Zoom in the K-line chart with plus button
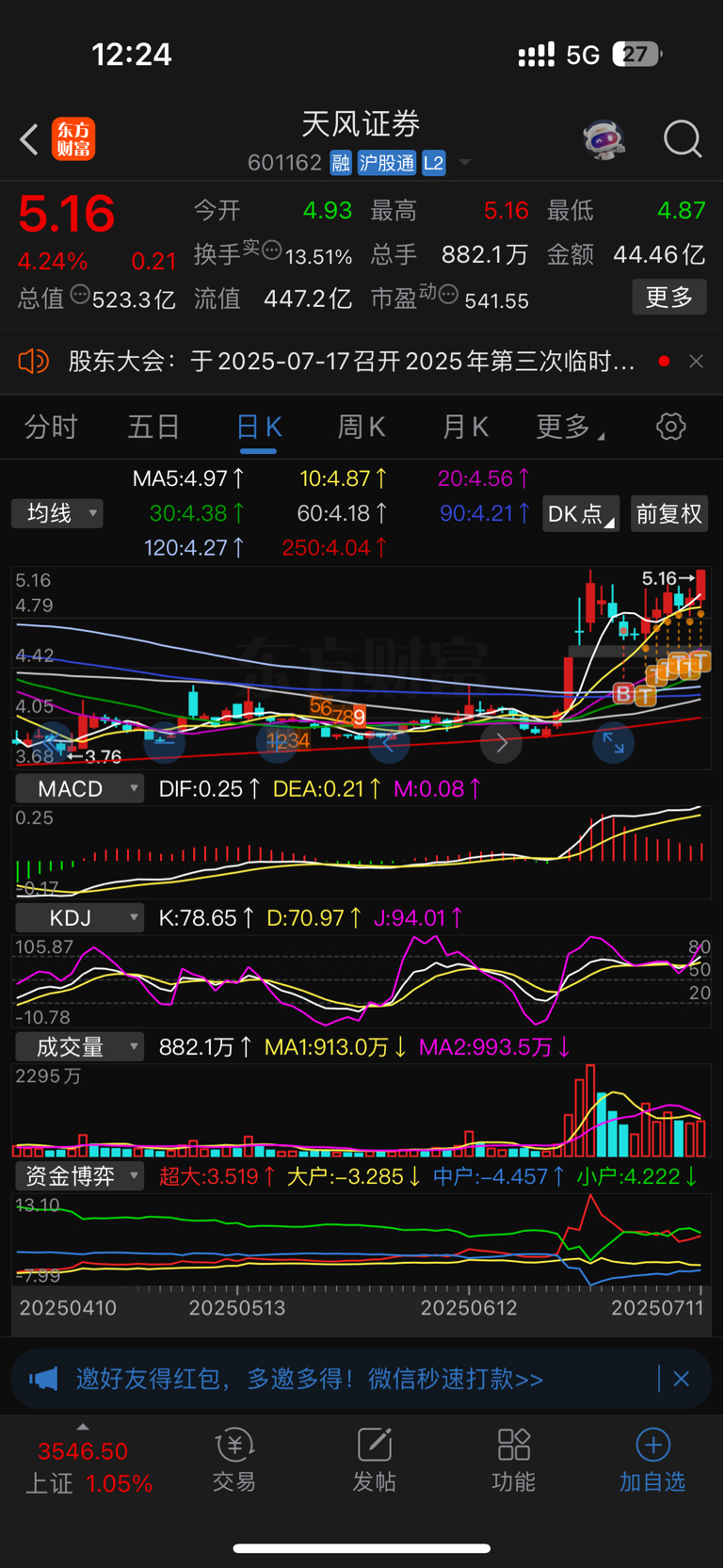Viewport: 724px width, 1568px height. (x=277, y=743)
